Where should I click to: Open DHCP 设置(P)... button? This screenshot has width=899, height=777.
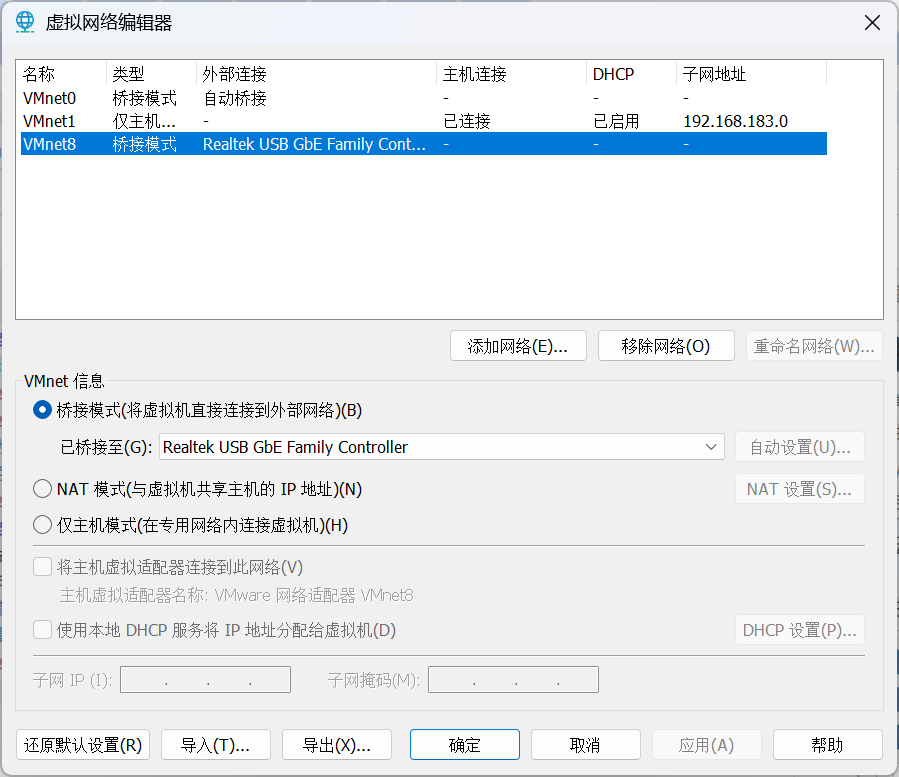(x=800, y=630)
